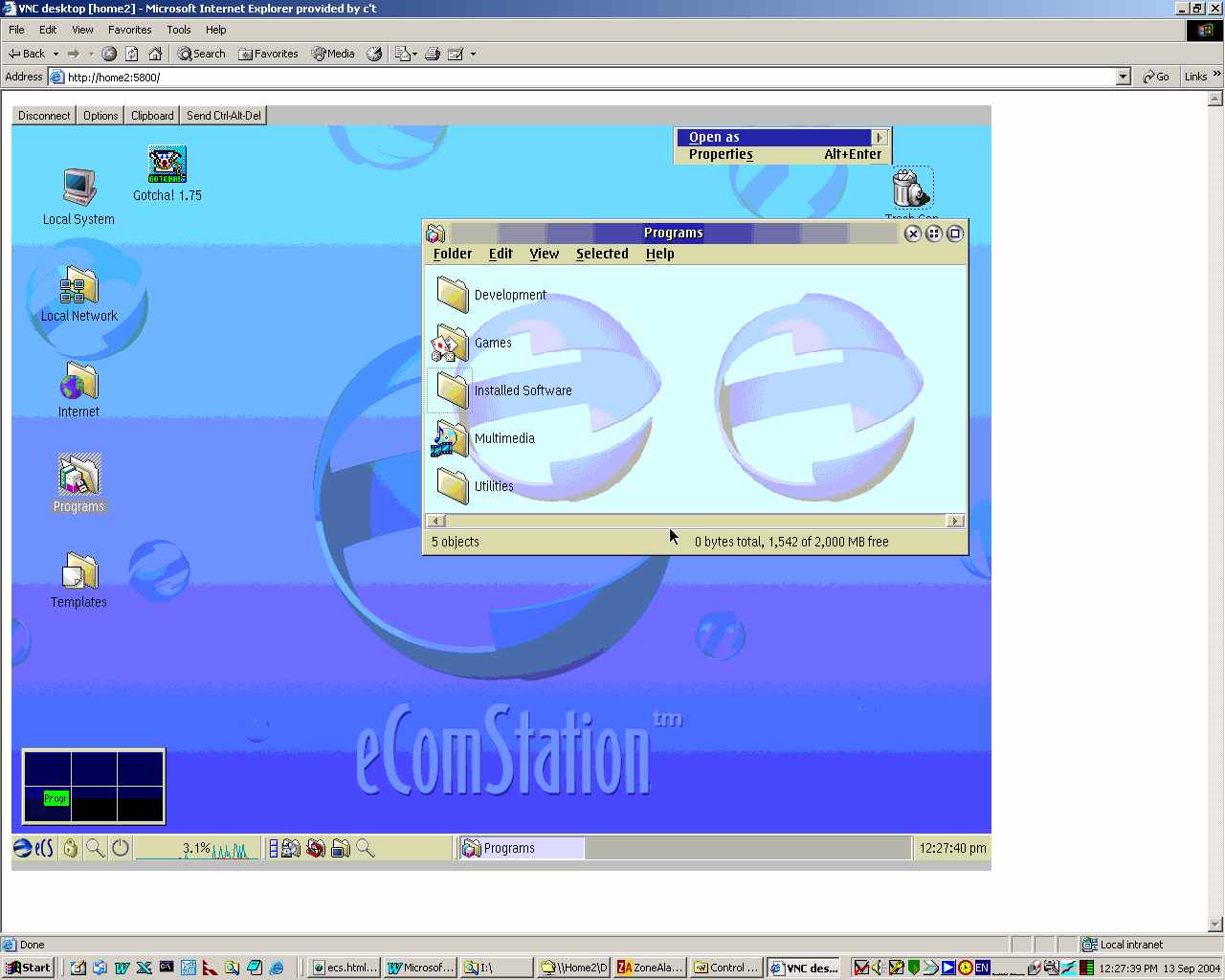Viewport: 1225px width, 980px height.
Task: Switch to the ZoneAla... taskbar button
Action: [x=650, y=968]
